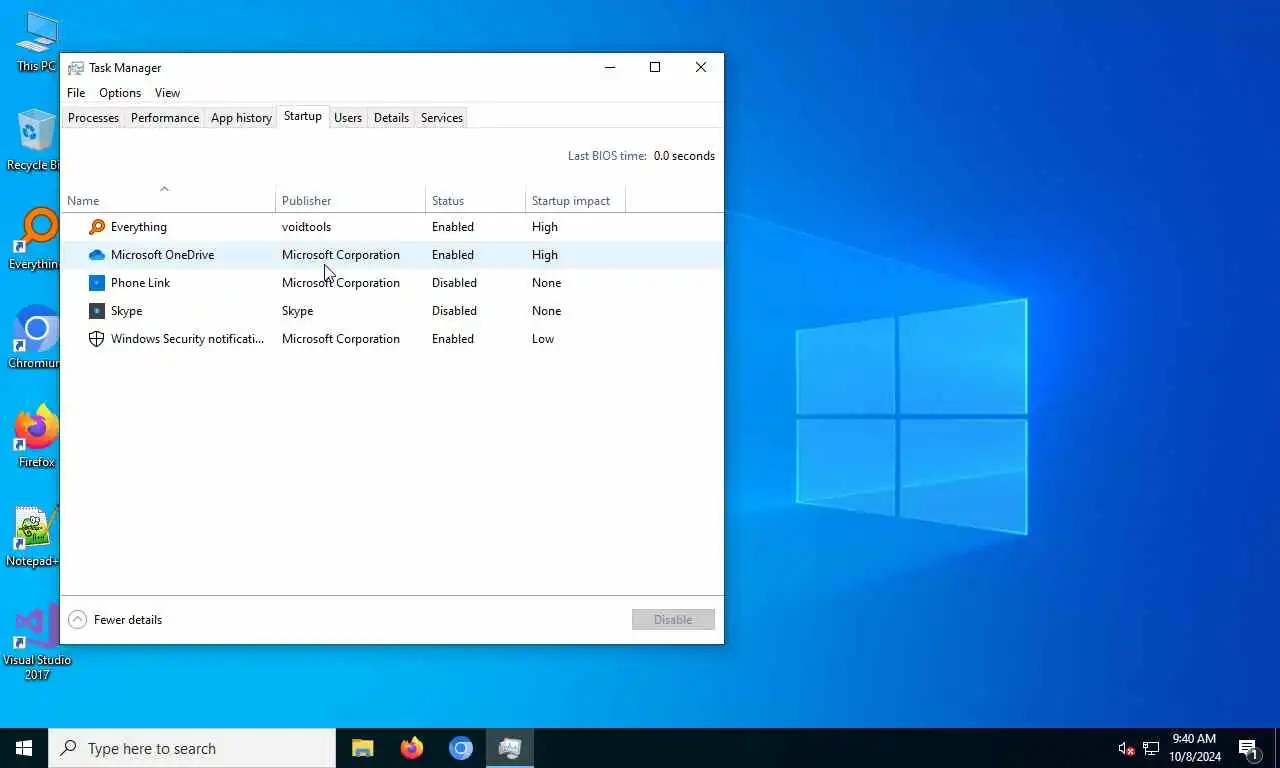The image size is (1280, 768).
Task: Switch to the Performance tab
Action: click(165, 118)
